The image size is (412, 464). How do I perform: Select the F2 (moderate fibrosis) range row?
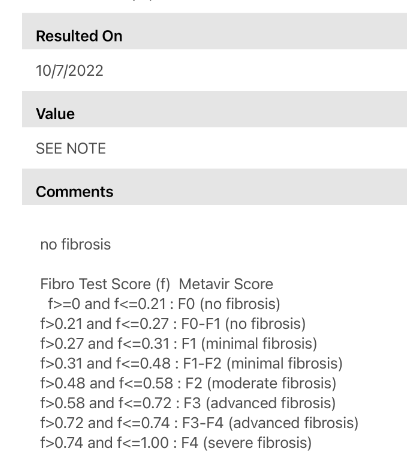click(188, 383)
